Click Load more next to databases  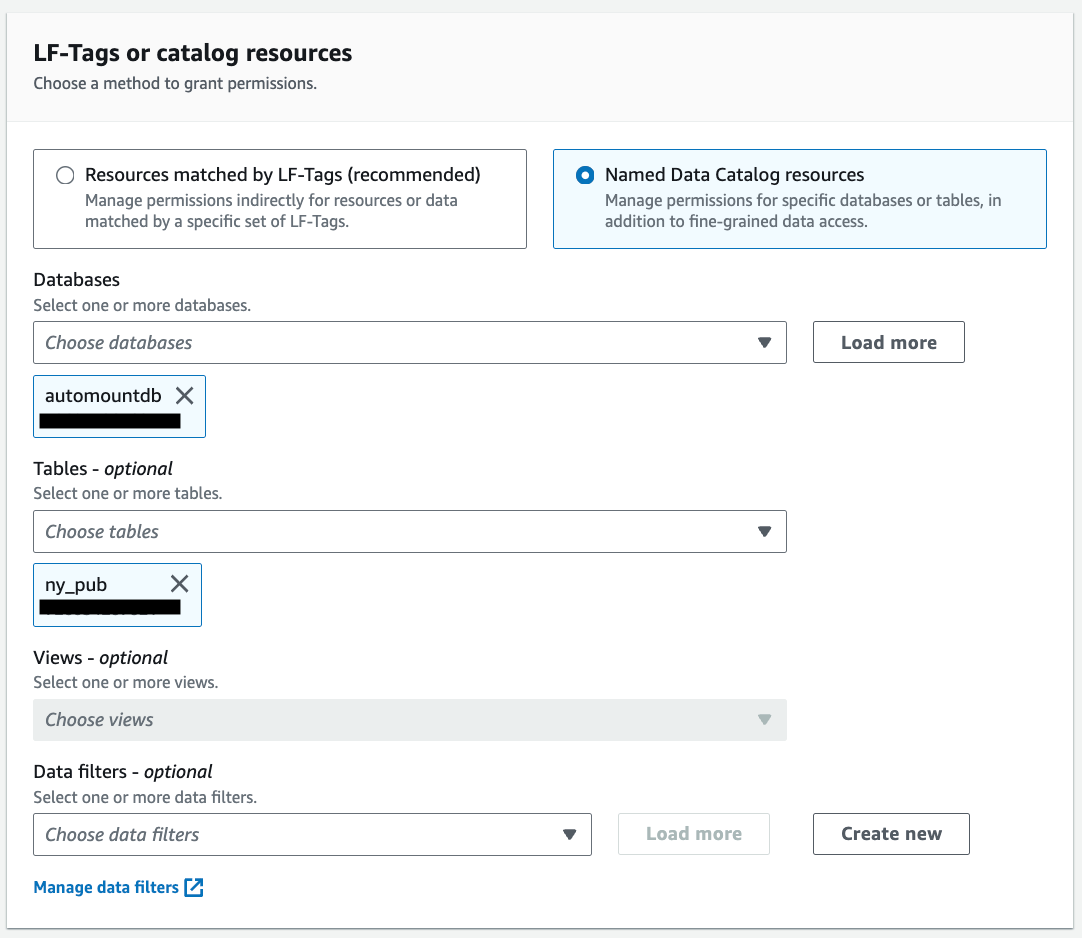(x=888, y=342)
